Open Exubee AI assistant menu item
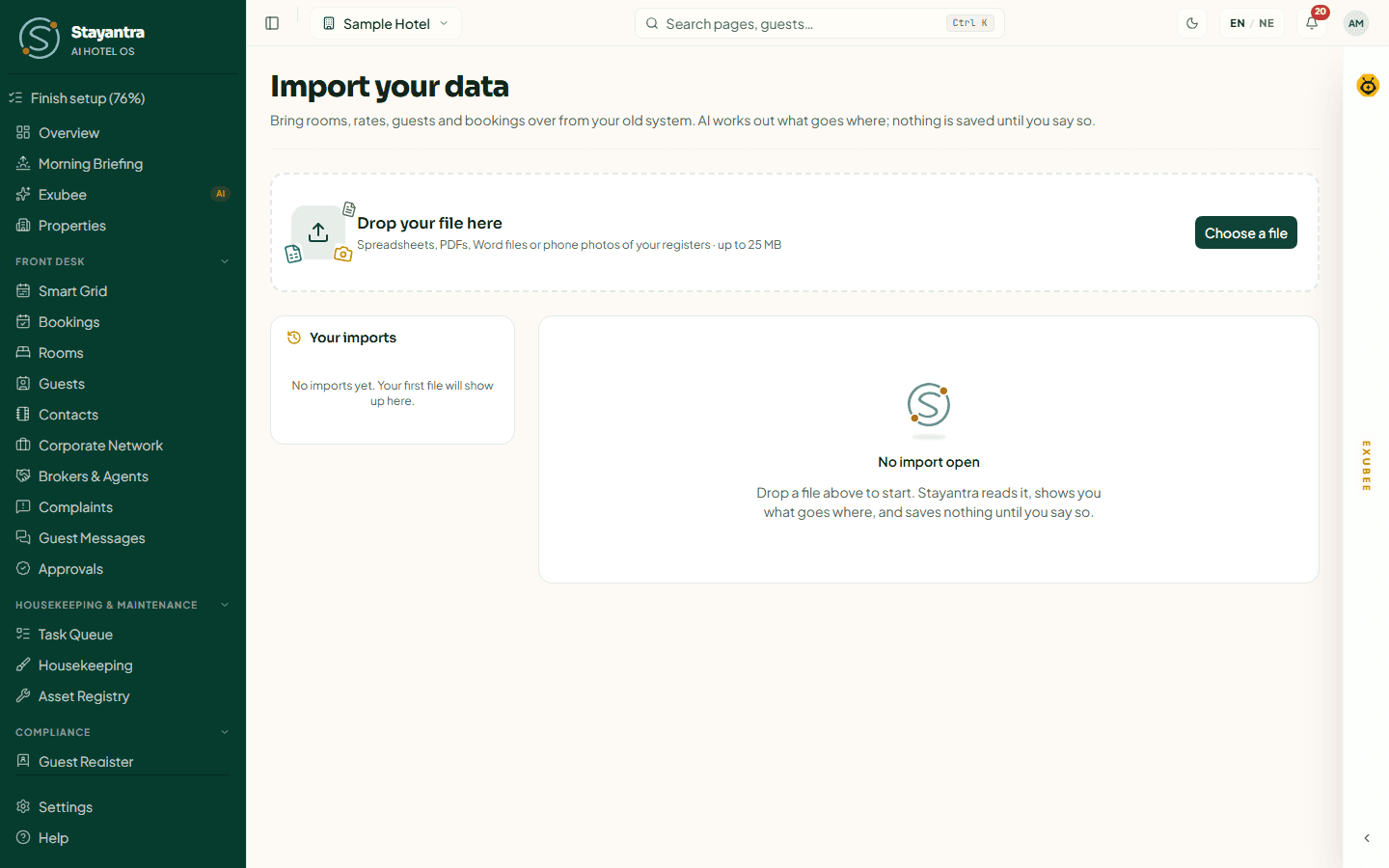The image size is (1389, 868). pyautogui.click(x=123, y=195)
